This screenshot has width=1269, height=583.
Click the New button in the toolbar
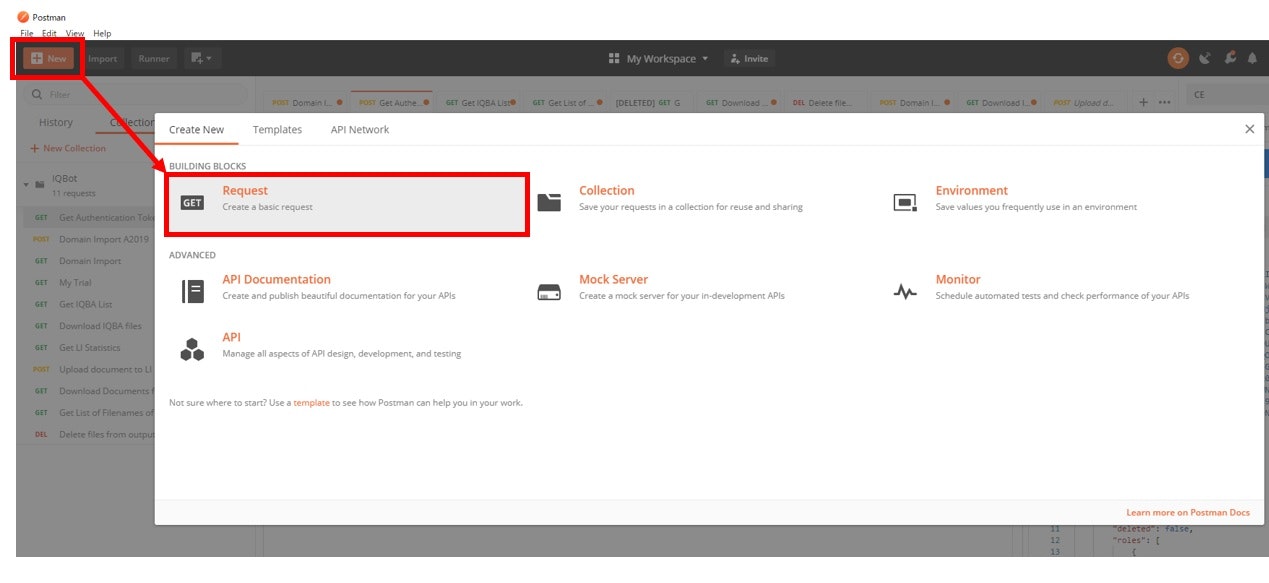pos(48,58)
